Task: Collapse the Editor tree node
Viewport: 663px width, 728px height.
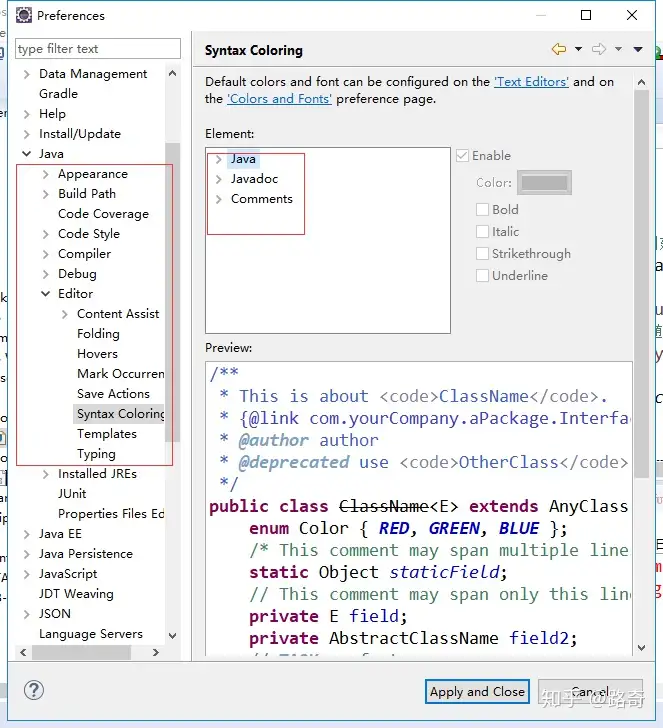Action: click(x=46, y=294)
